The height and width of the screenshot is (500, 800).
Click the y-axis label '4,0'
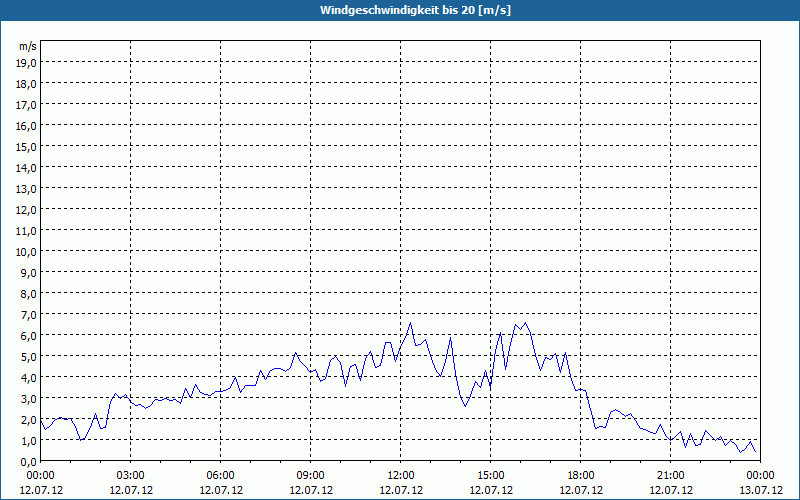29,378
